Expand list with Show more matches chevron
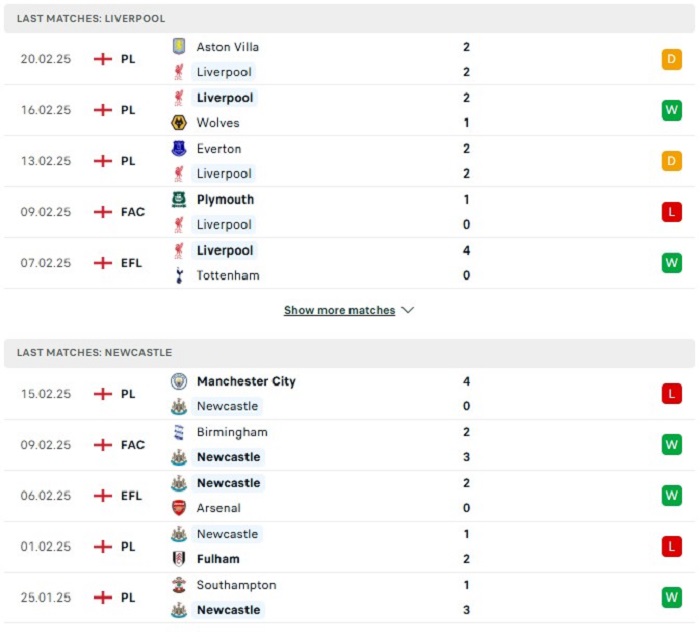Screen dimensions: 700x637 [408, 310]
